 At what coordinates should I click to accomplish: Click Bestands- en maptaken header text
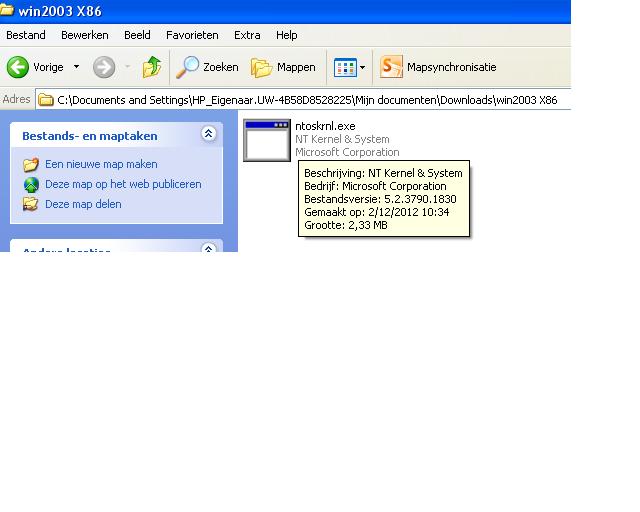(x=90, y=136)
